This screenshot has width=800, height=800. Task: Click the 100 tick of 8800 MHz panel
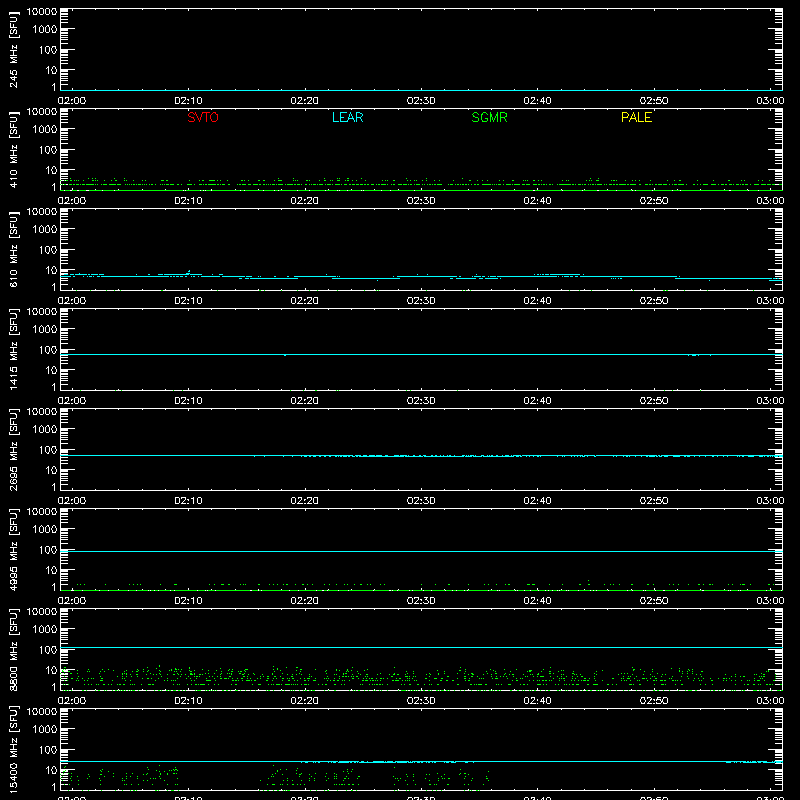(48, 650)
